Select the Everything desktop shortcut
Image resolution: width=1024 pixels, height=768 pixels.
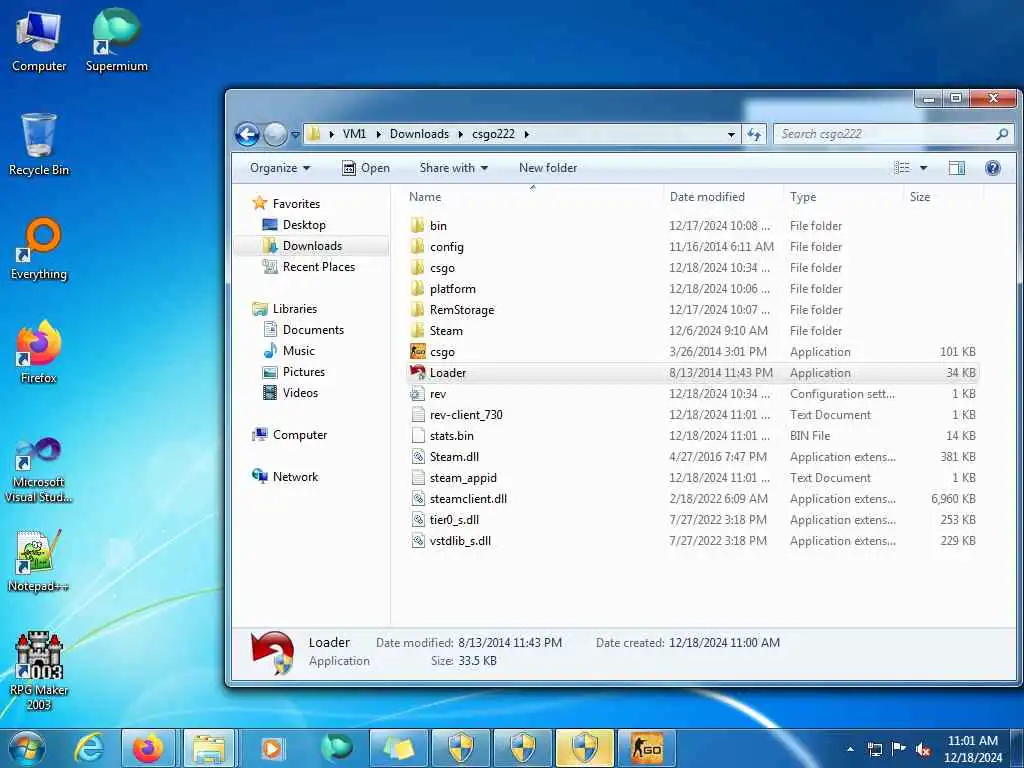[39, 249]
